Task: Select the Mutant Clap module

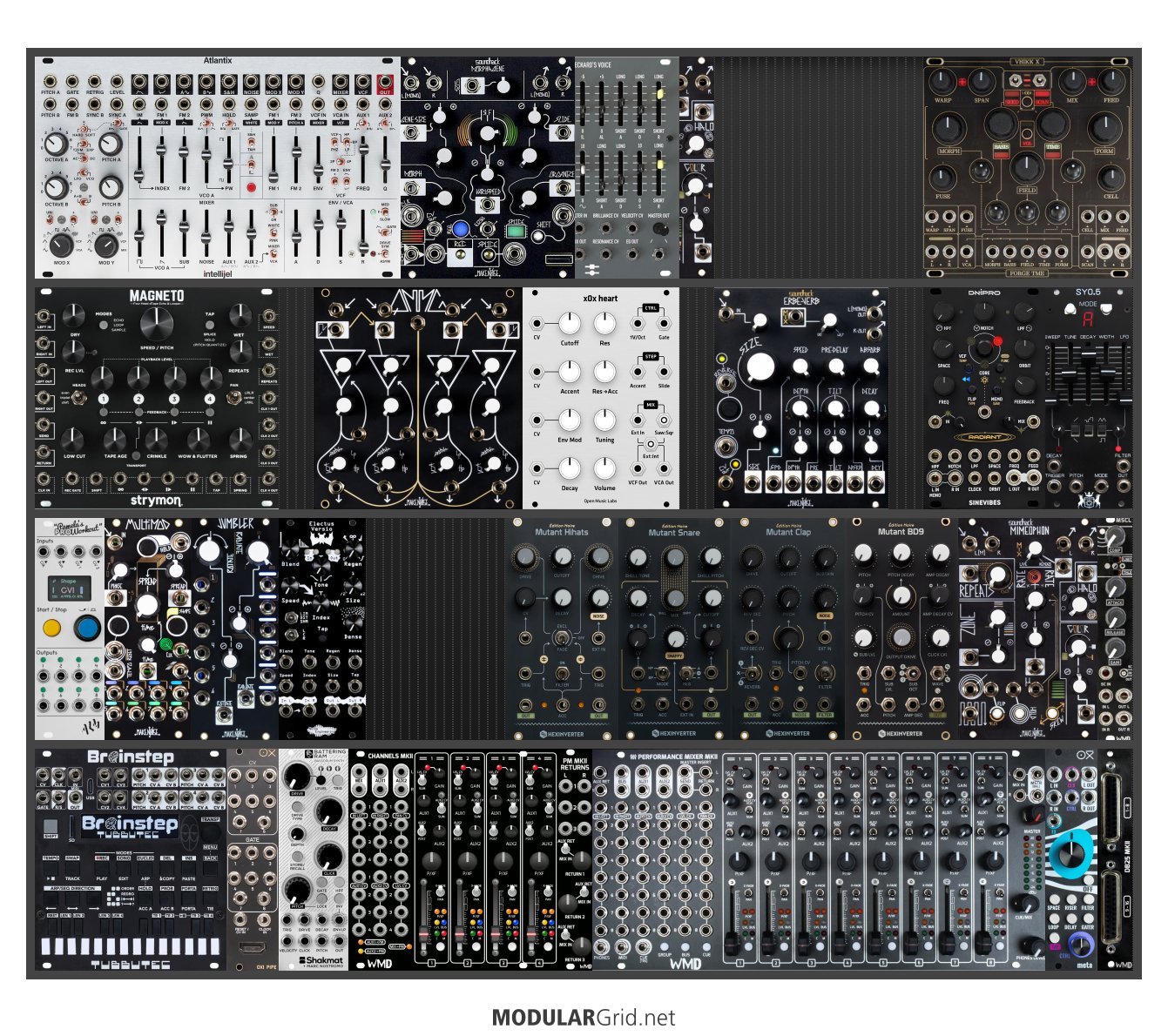Action: click(788, 629)
